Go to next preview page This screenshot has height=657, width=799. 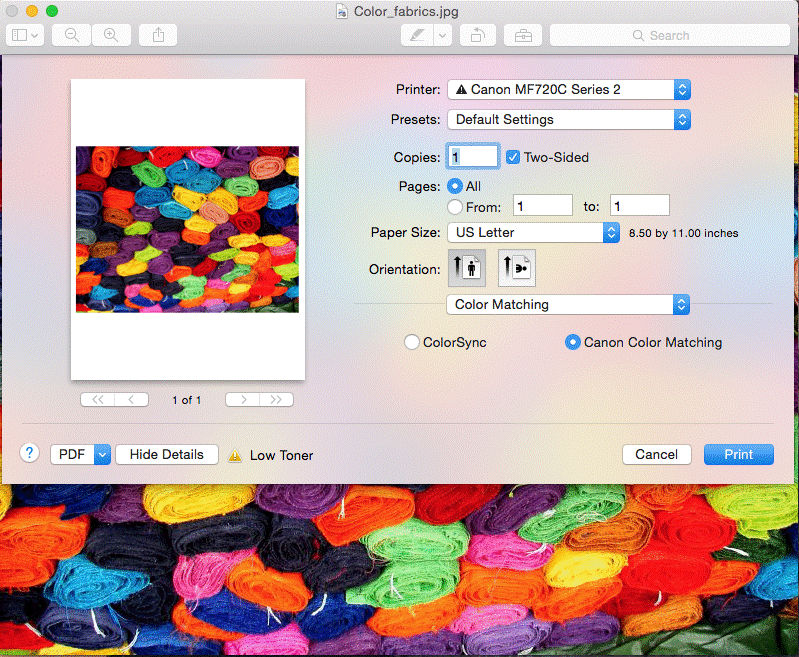pyautogui.click(x=243, y=400)
